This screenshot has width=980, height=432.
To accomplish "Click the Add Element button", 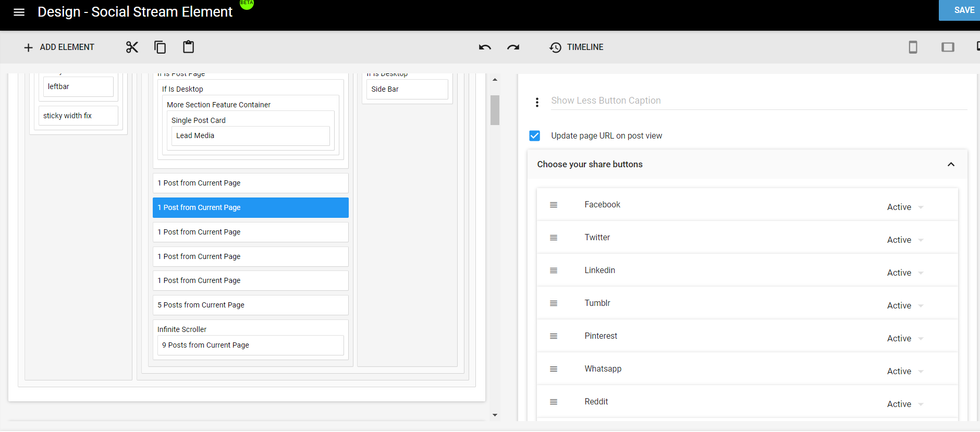I will point(58,47).
